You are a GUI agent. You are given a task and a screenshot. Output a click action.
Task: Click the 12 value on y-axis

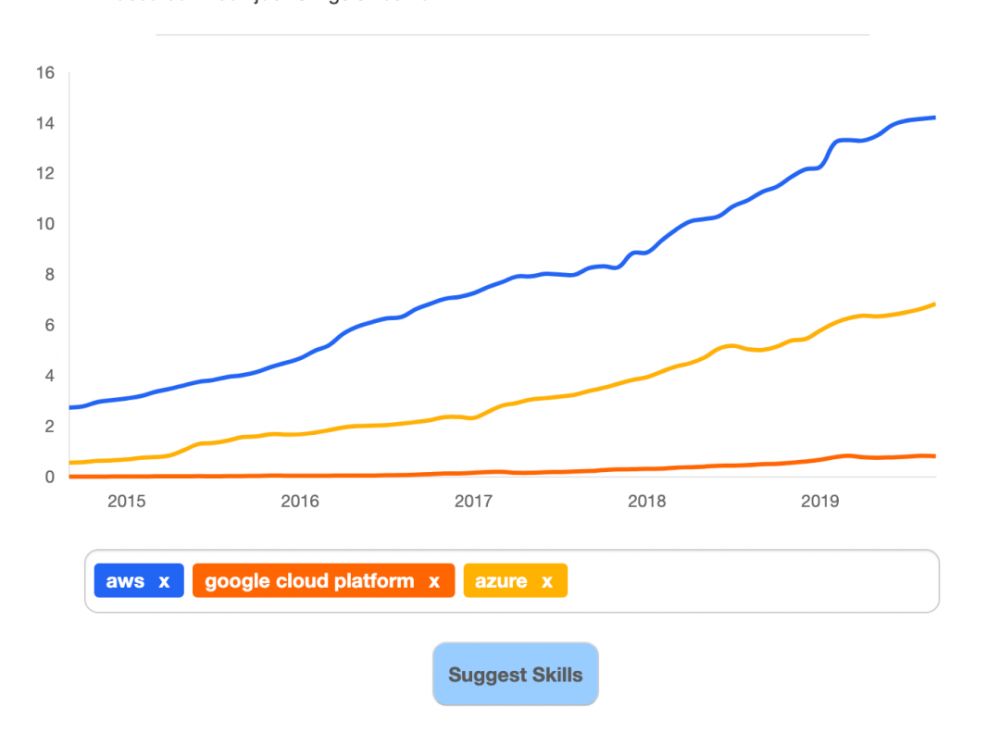pyautogui.click(x=44, y=173)
